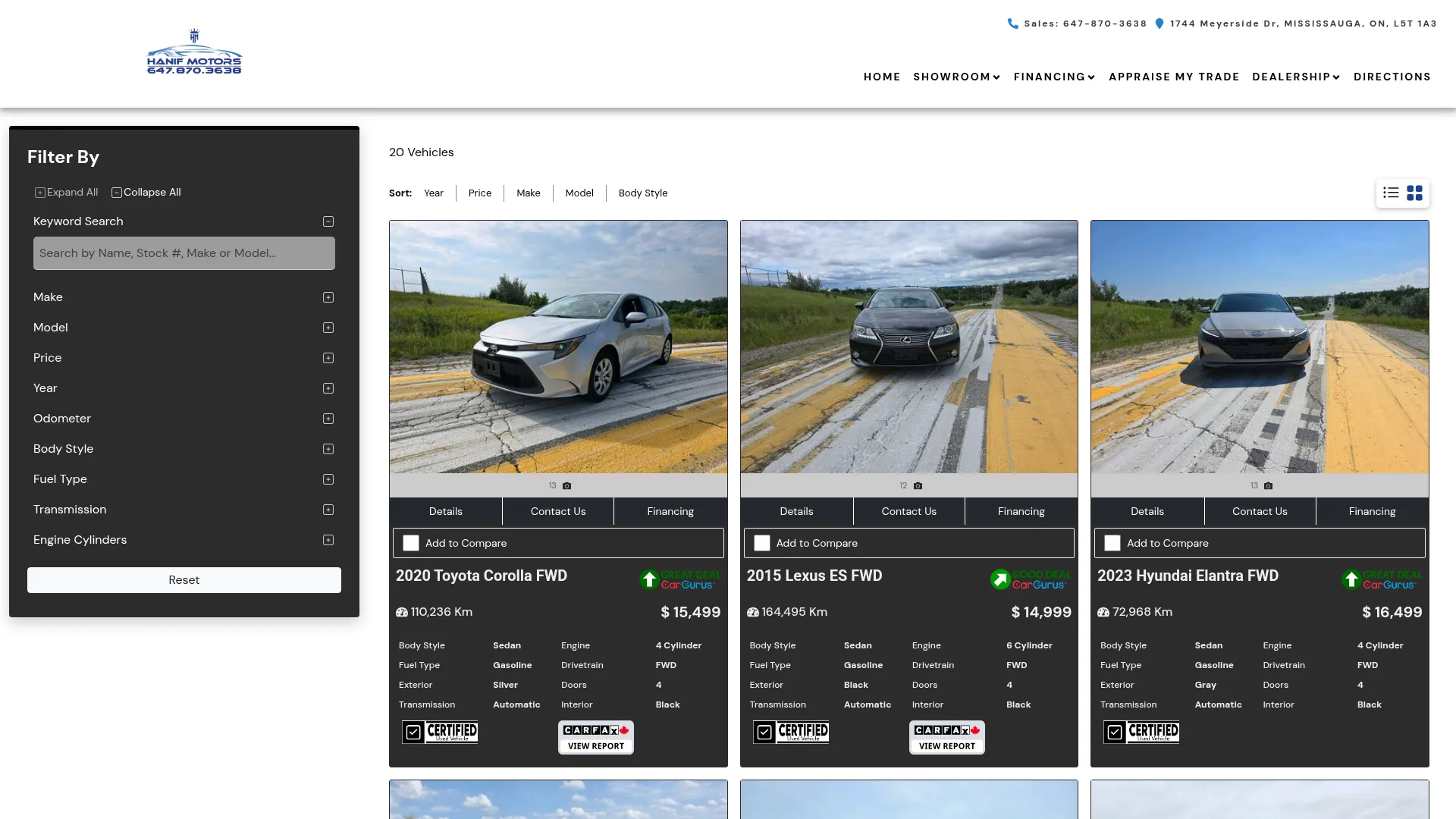Open photo count camera icon on Corolla
Screen dimensions: 1456x819
[x=566, y=485]
